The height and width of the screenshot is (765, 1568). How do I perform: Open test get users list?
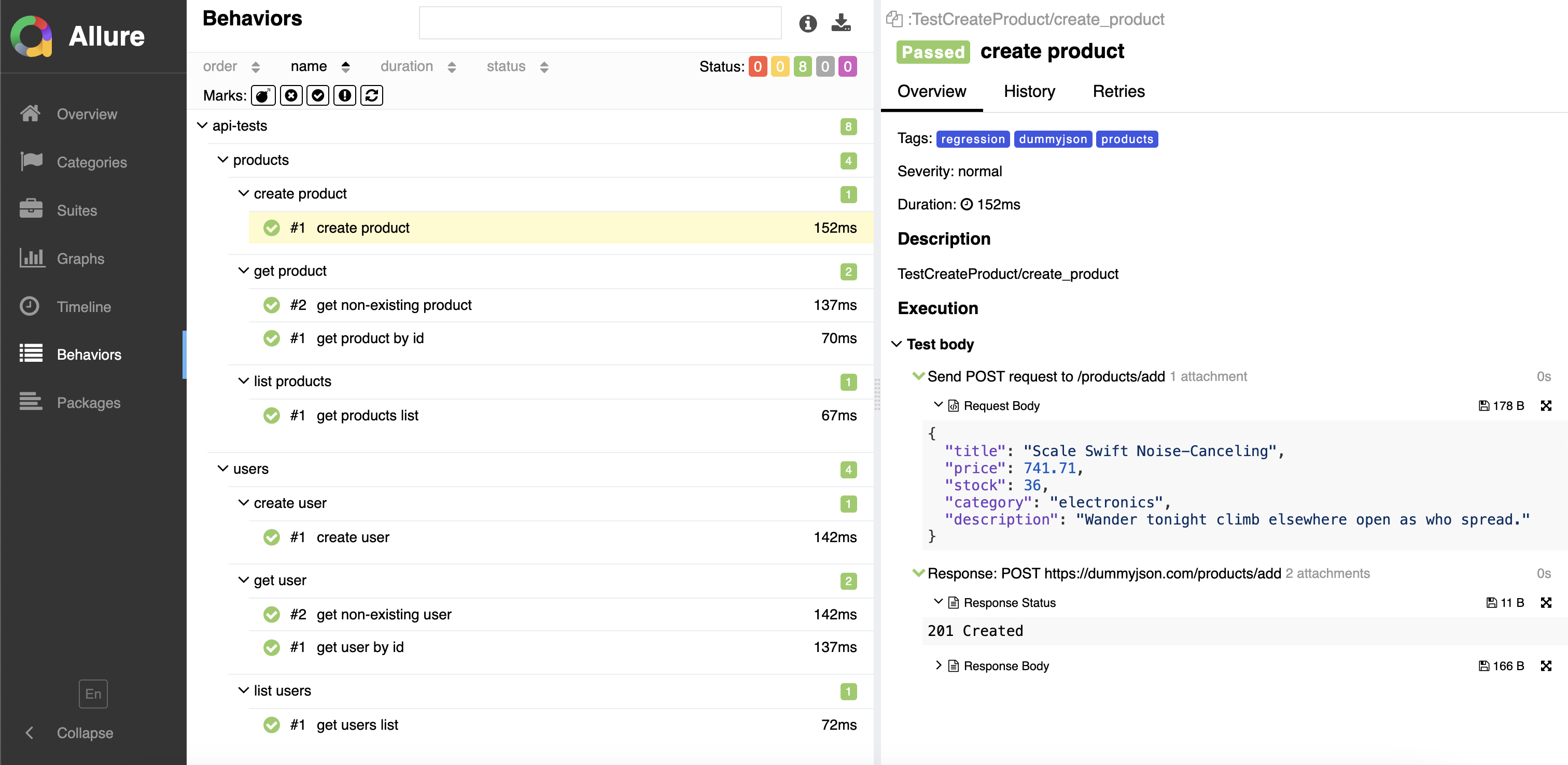click(x=561, y=725)
